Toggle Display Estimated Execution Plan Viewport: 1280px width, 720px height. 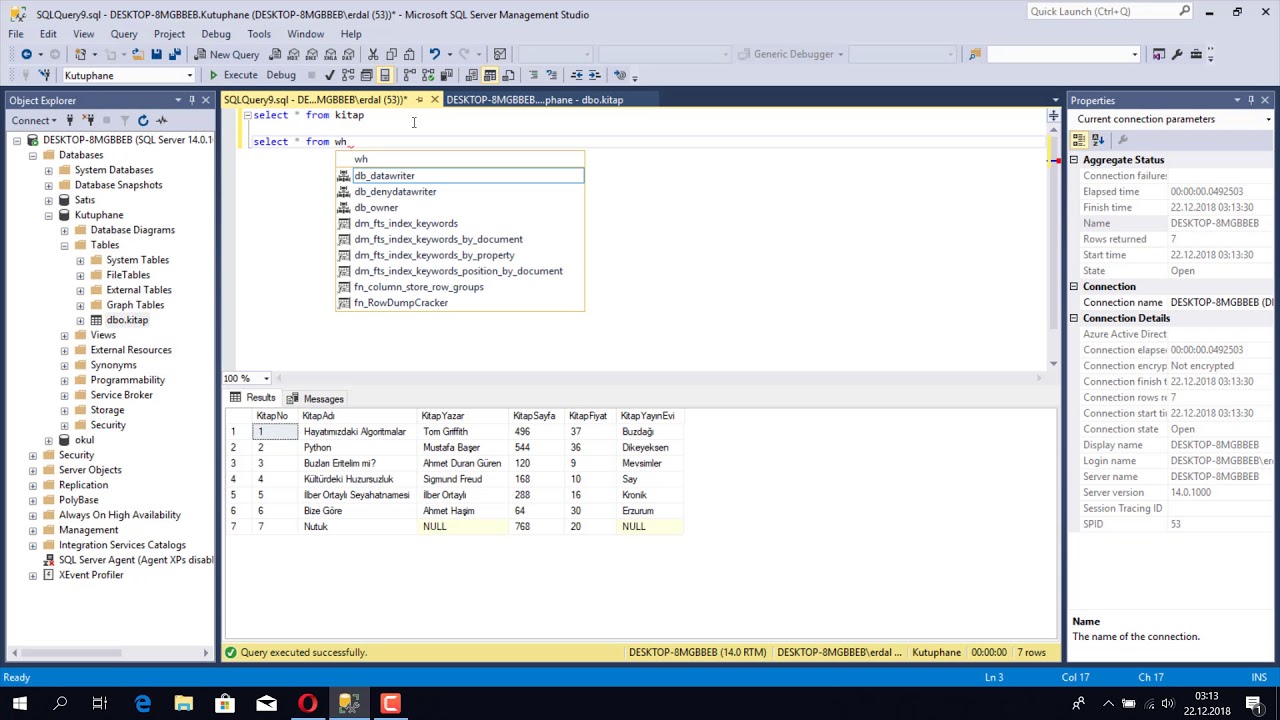pyautogui.click(x=348, y=75)
